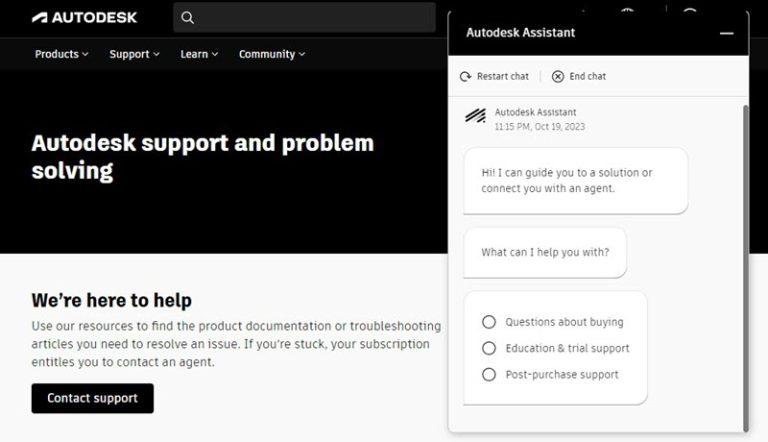Click the Autodesk Assistant panel title

coord(520,32)
